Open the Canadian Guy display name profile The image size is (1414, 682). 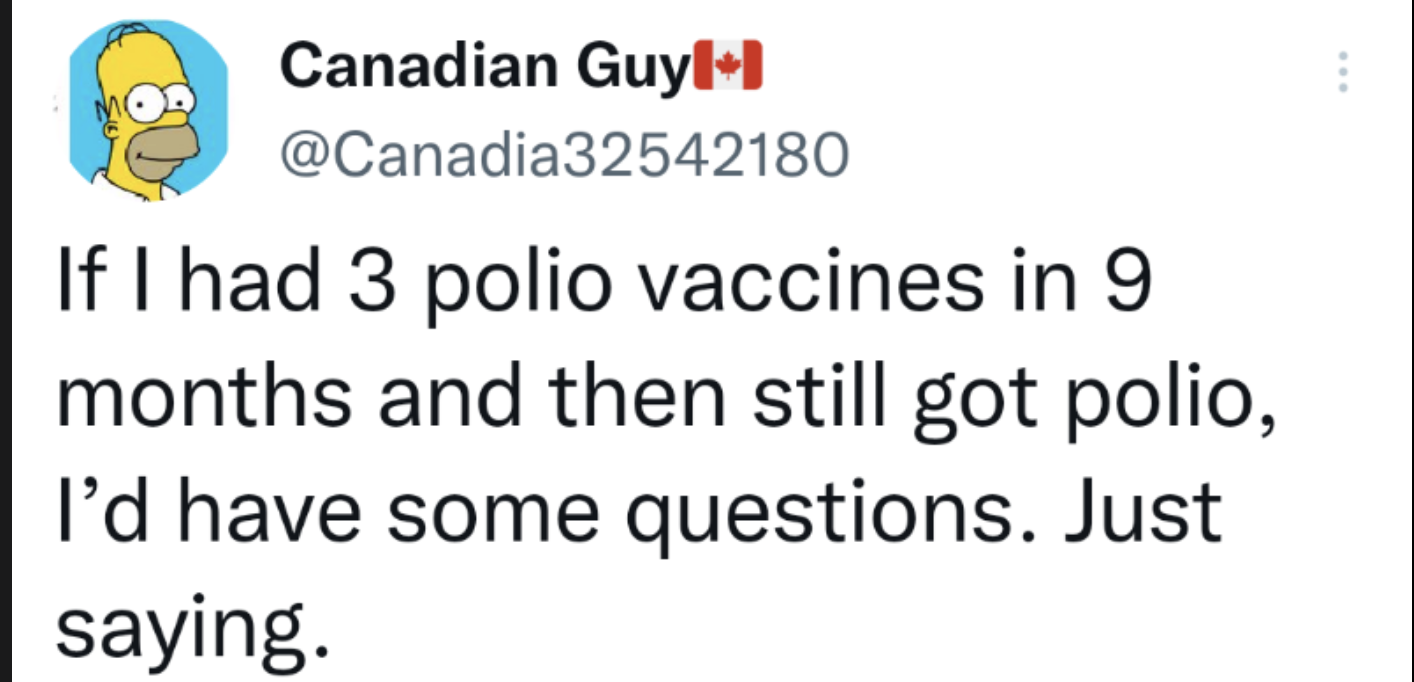481,67
